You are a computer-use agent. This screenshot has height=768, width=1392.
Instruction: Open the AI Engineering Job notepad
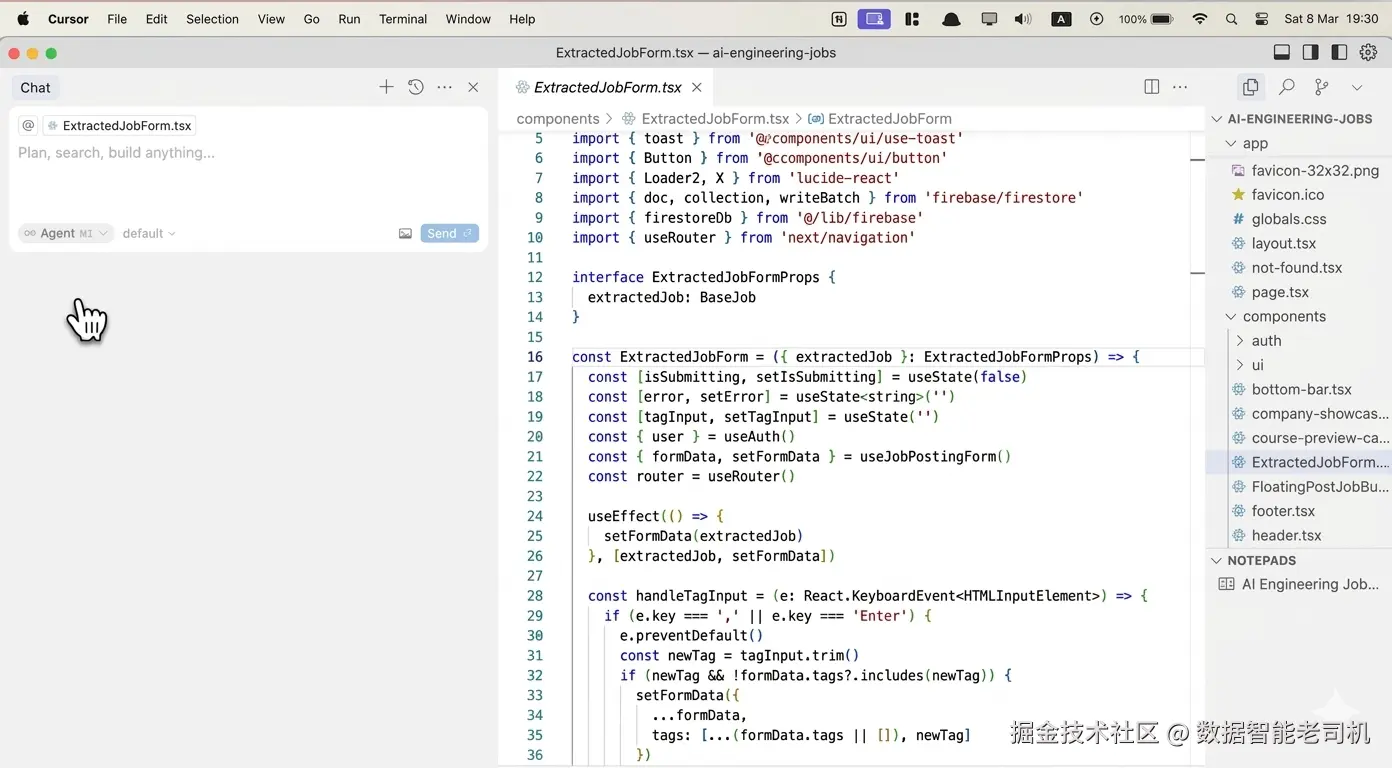[x=1299, y=584]
